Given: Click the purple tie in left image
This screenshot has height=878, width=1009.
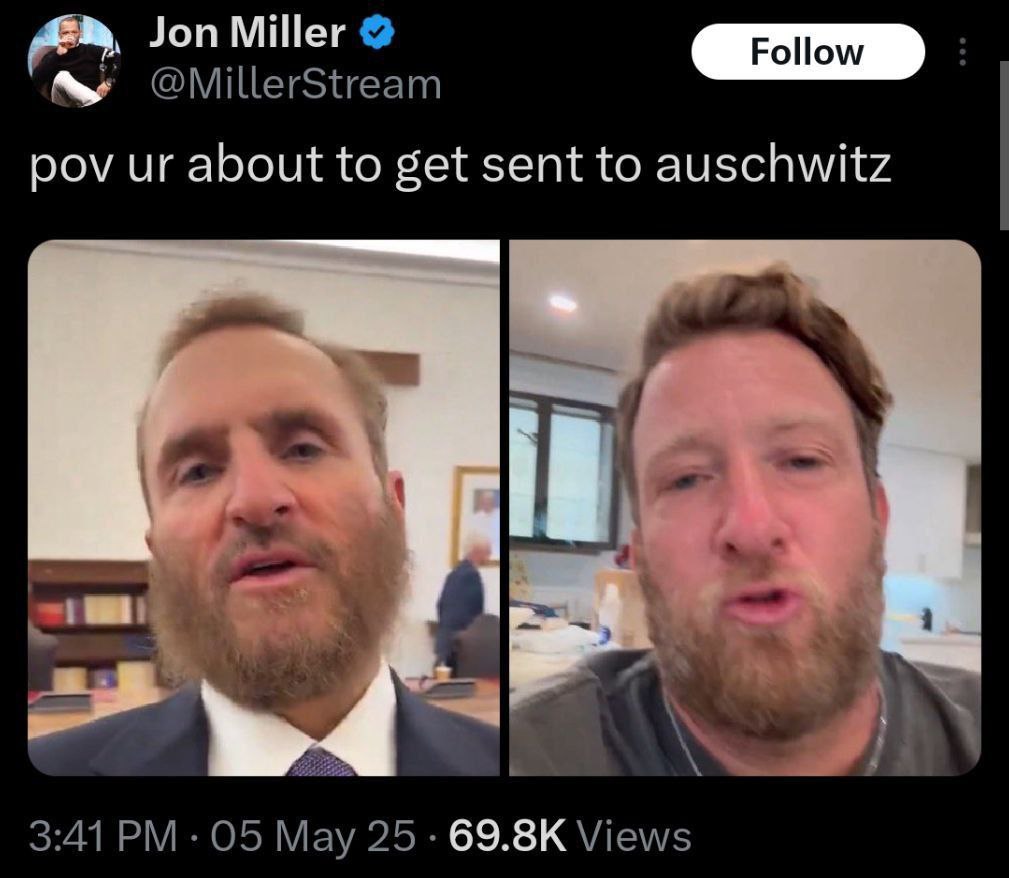Looking at the screenshot, I should (320, 762).
